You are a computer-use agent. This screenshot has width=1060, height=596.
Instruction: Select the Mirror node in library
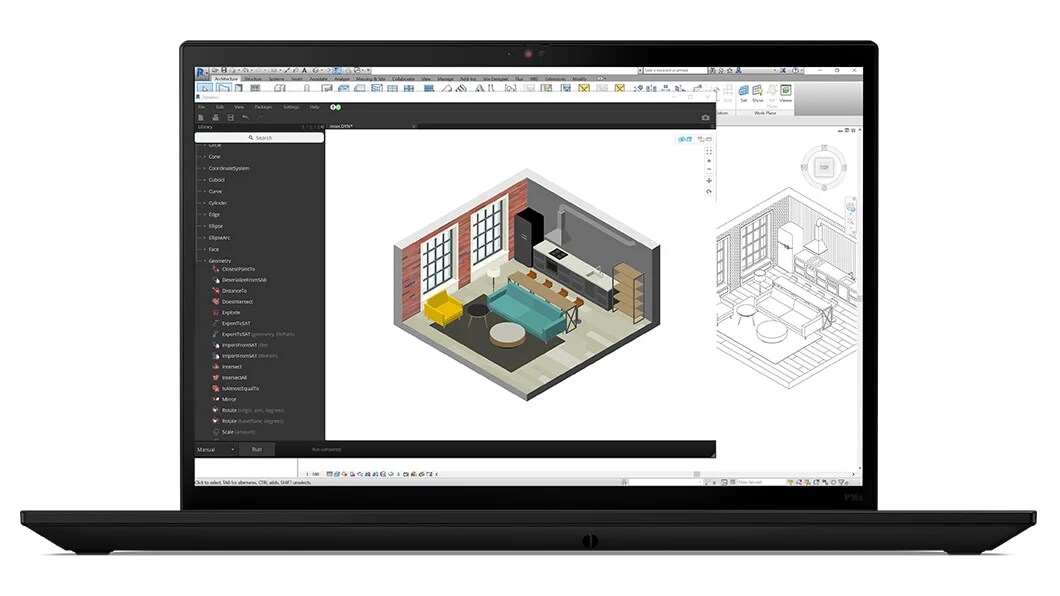tap(229, 399)
